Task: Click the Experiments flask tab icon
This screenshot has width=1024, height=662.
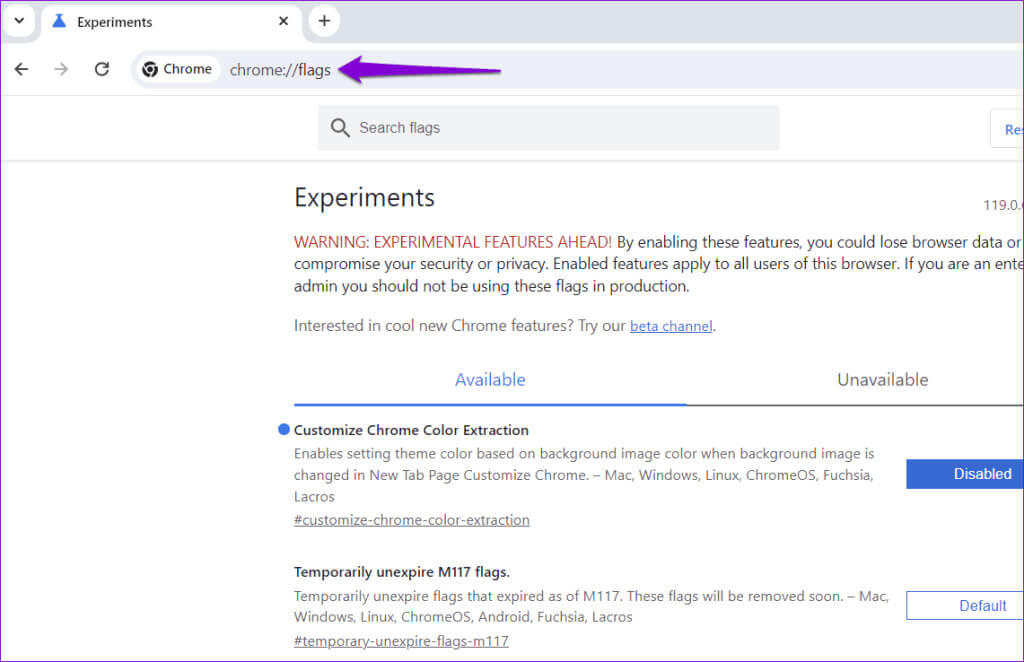Action: 59,21
